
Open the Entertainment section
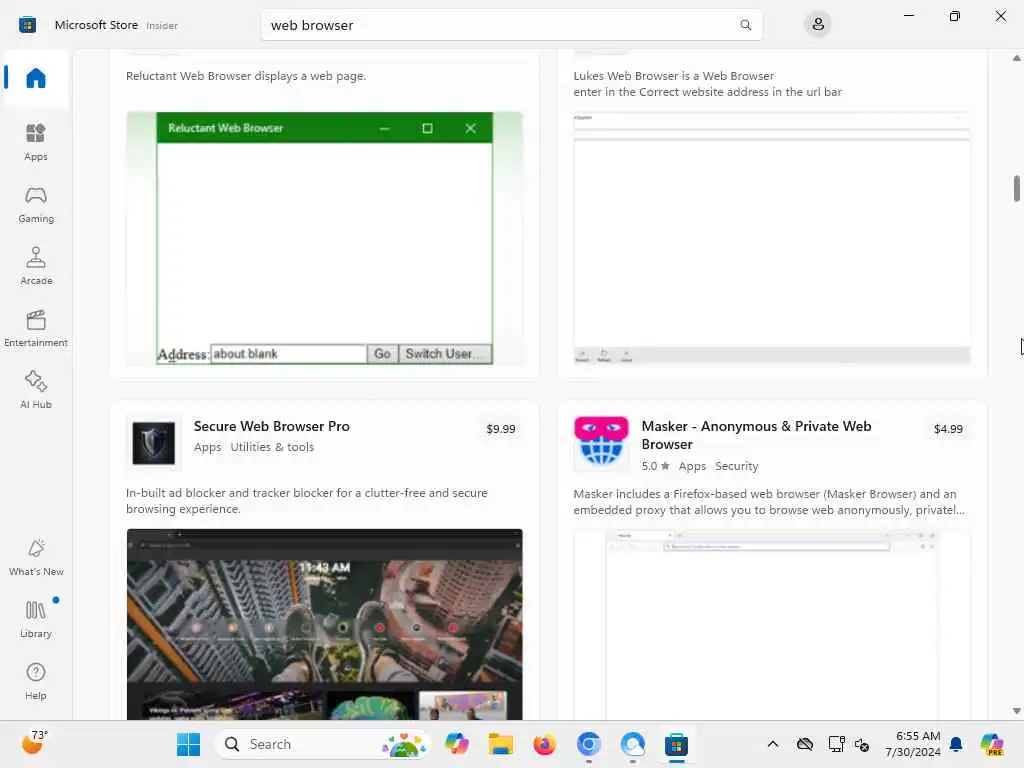(36, 328)
